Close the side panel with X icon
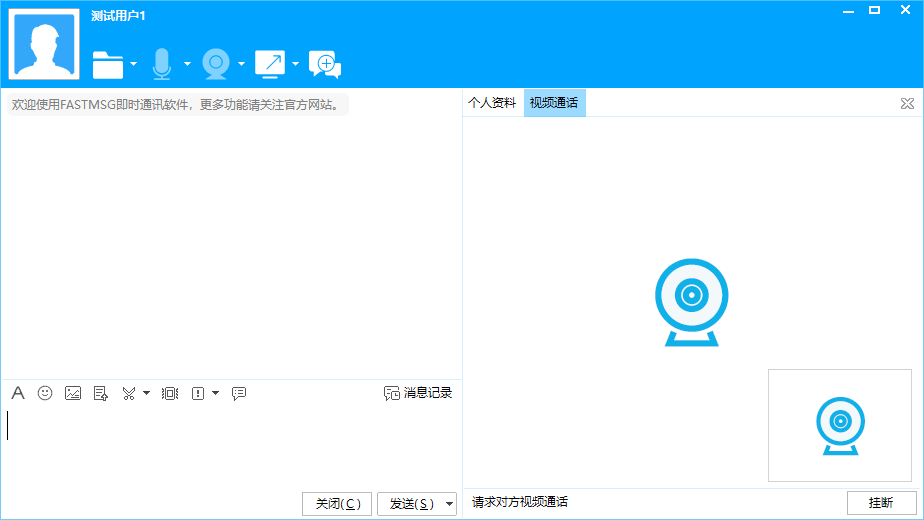Screen dimensions: 924x520 pos(908,104)
